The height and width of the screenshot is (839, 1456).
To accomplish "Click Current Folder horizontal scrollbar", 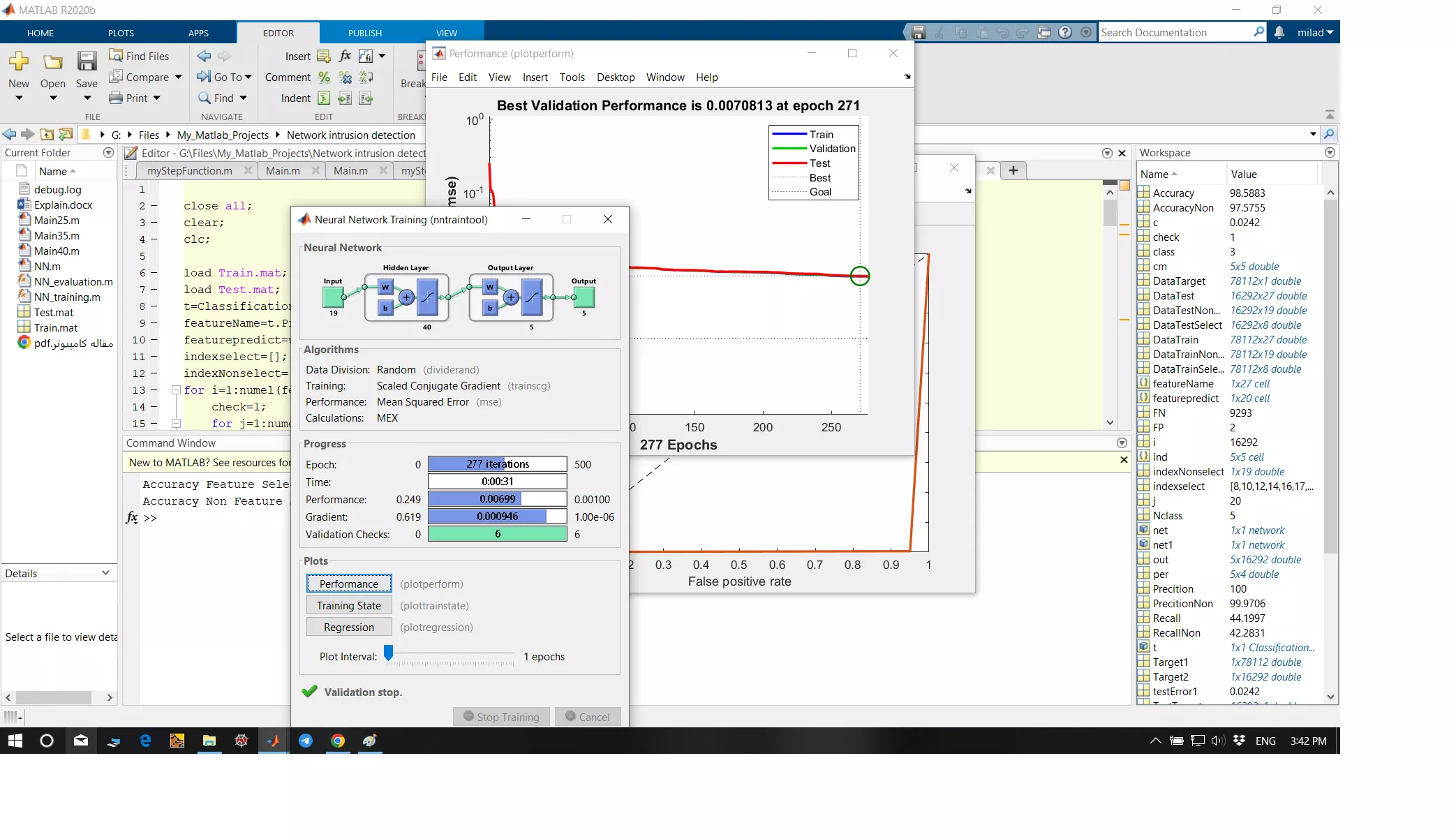I will click(54, 697).
